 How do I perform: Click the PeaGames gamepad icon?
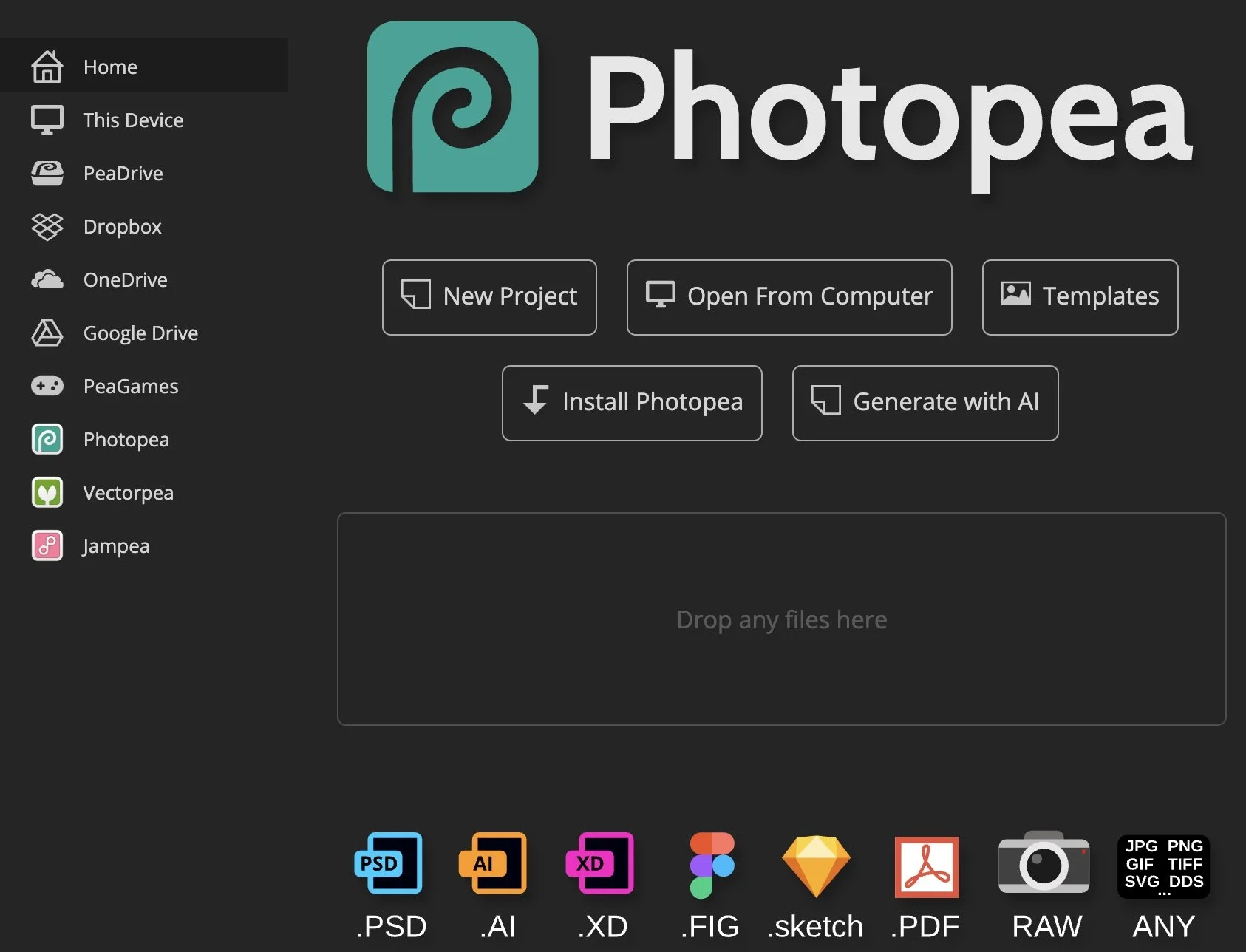47,386
